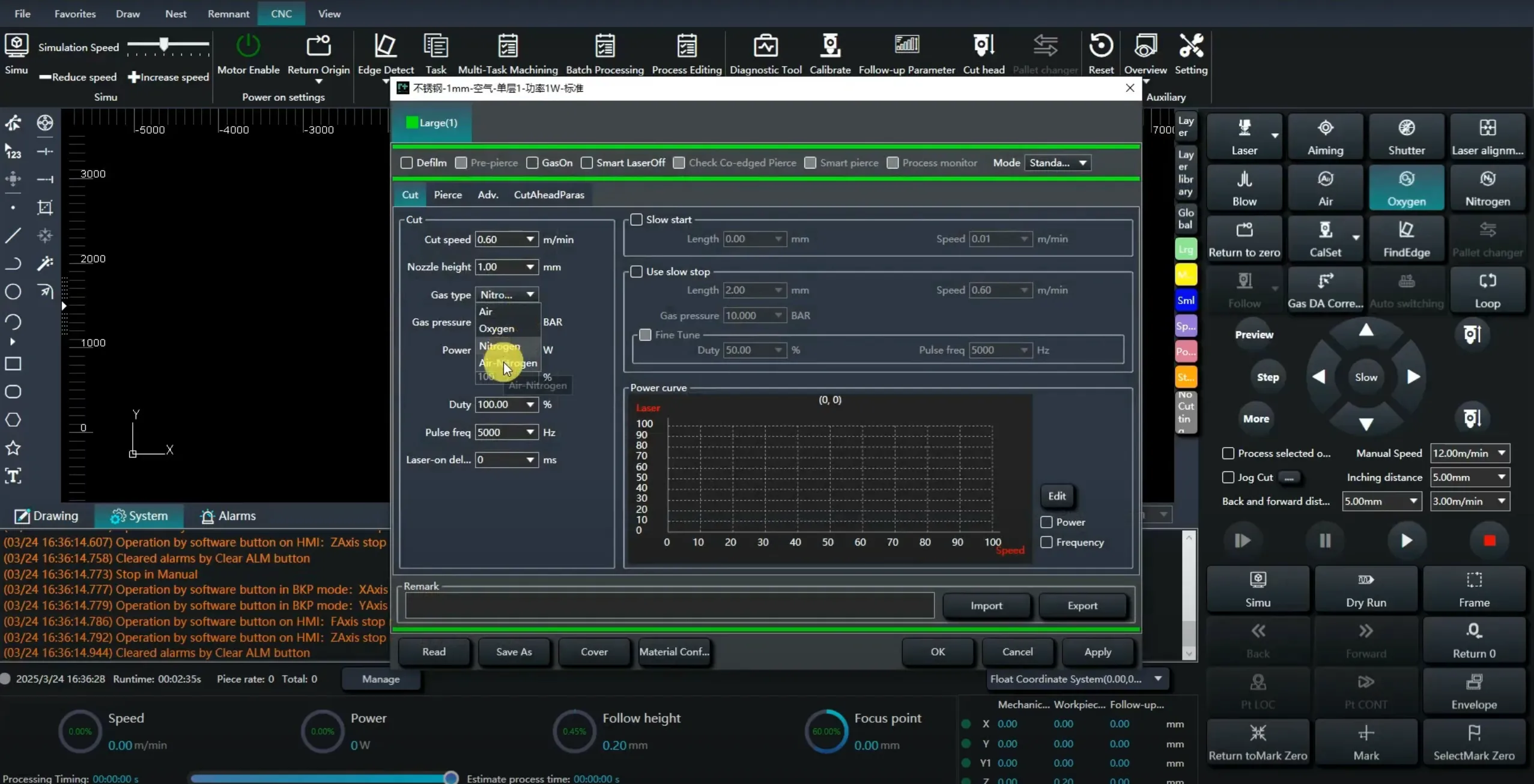Toggle the Jog Cut checkbox
Image resolution: width=1534 pixels, height=784 pixels.
tap(1228, 477)
